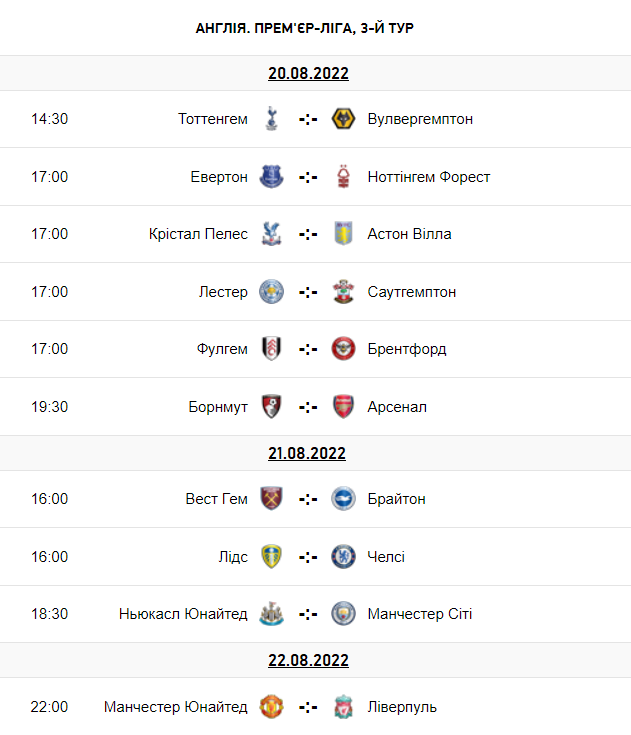Select the Ньюкасл Юнайтед team name
The image size is (631, 735).
pyautogui.click(x=183, y=614)
